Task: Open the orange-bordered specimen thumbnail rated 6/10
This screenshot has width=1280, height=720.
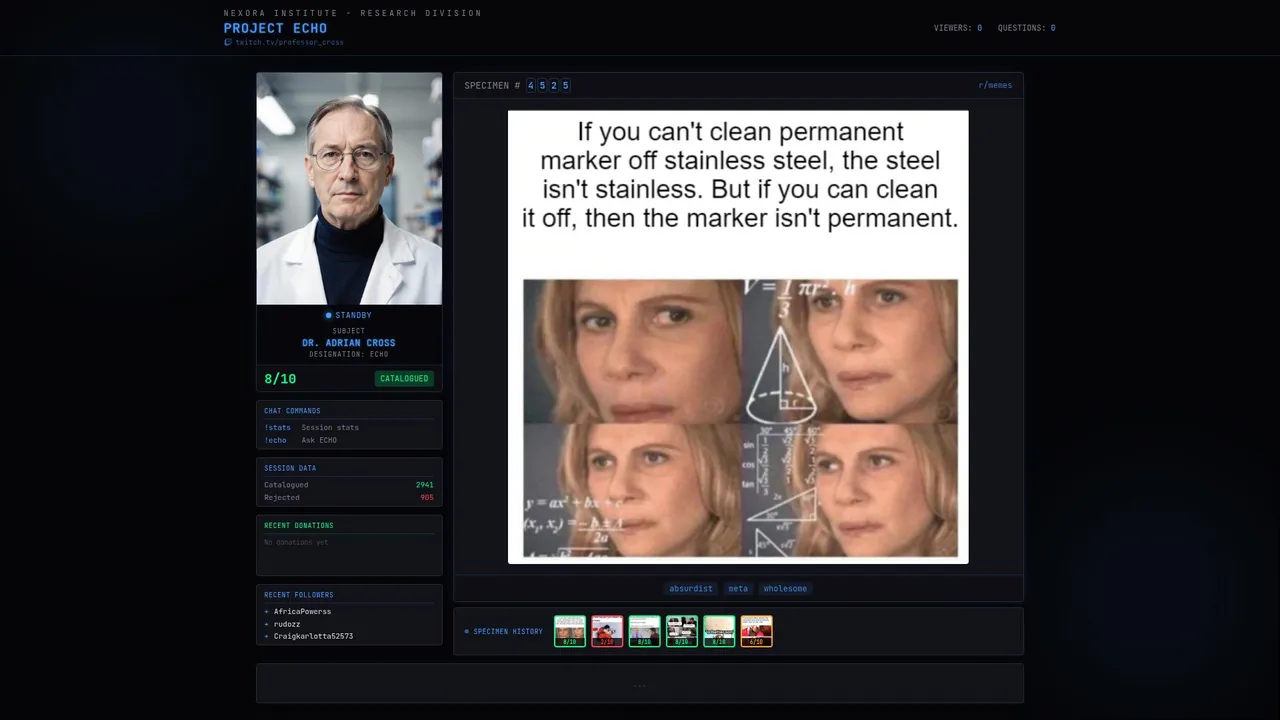Action: 756,631
